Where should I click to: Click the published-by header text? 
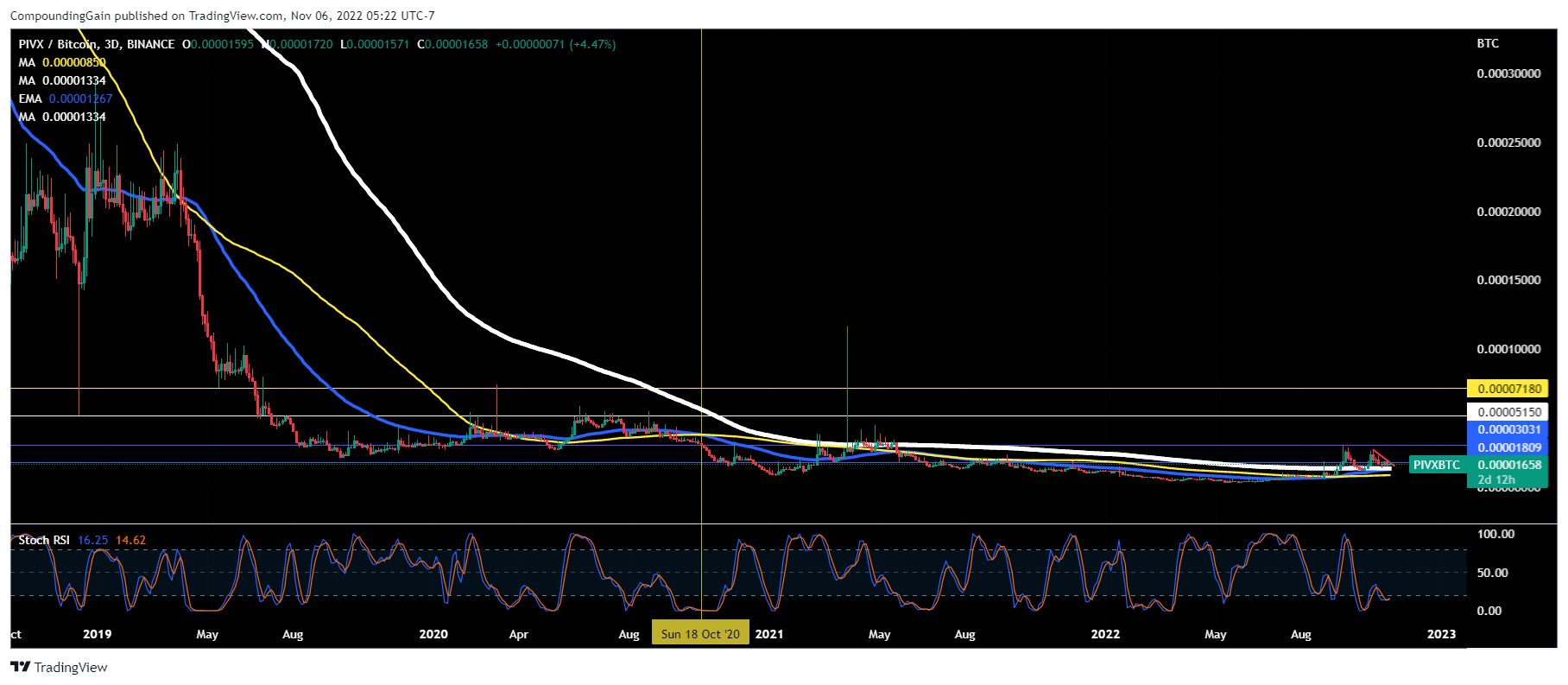click(x=222, y=16)
